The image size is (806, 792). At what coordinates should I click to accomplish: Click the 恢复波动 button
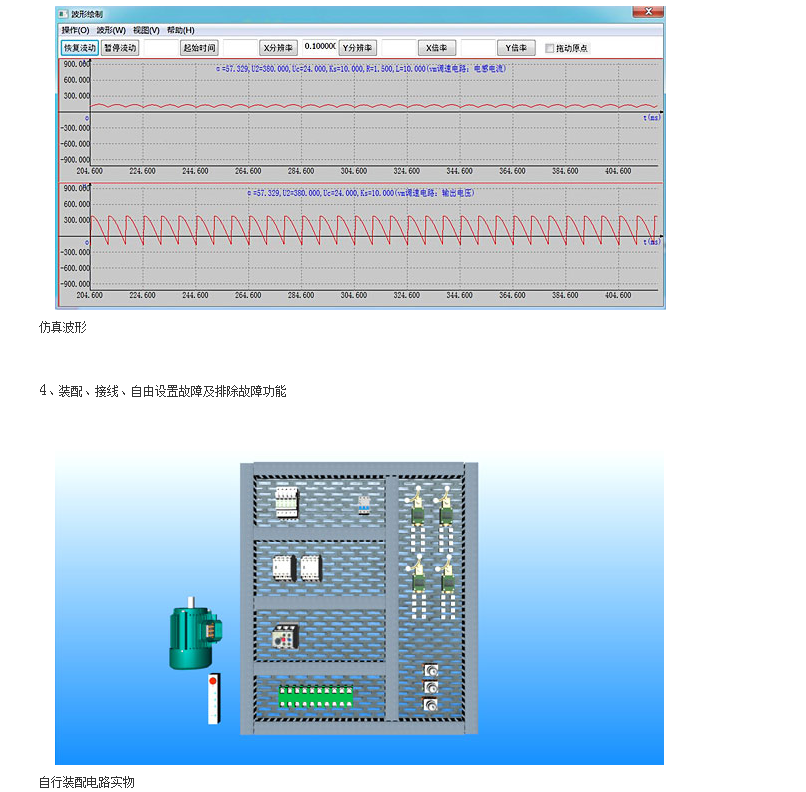(x=80, y=48)
